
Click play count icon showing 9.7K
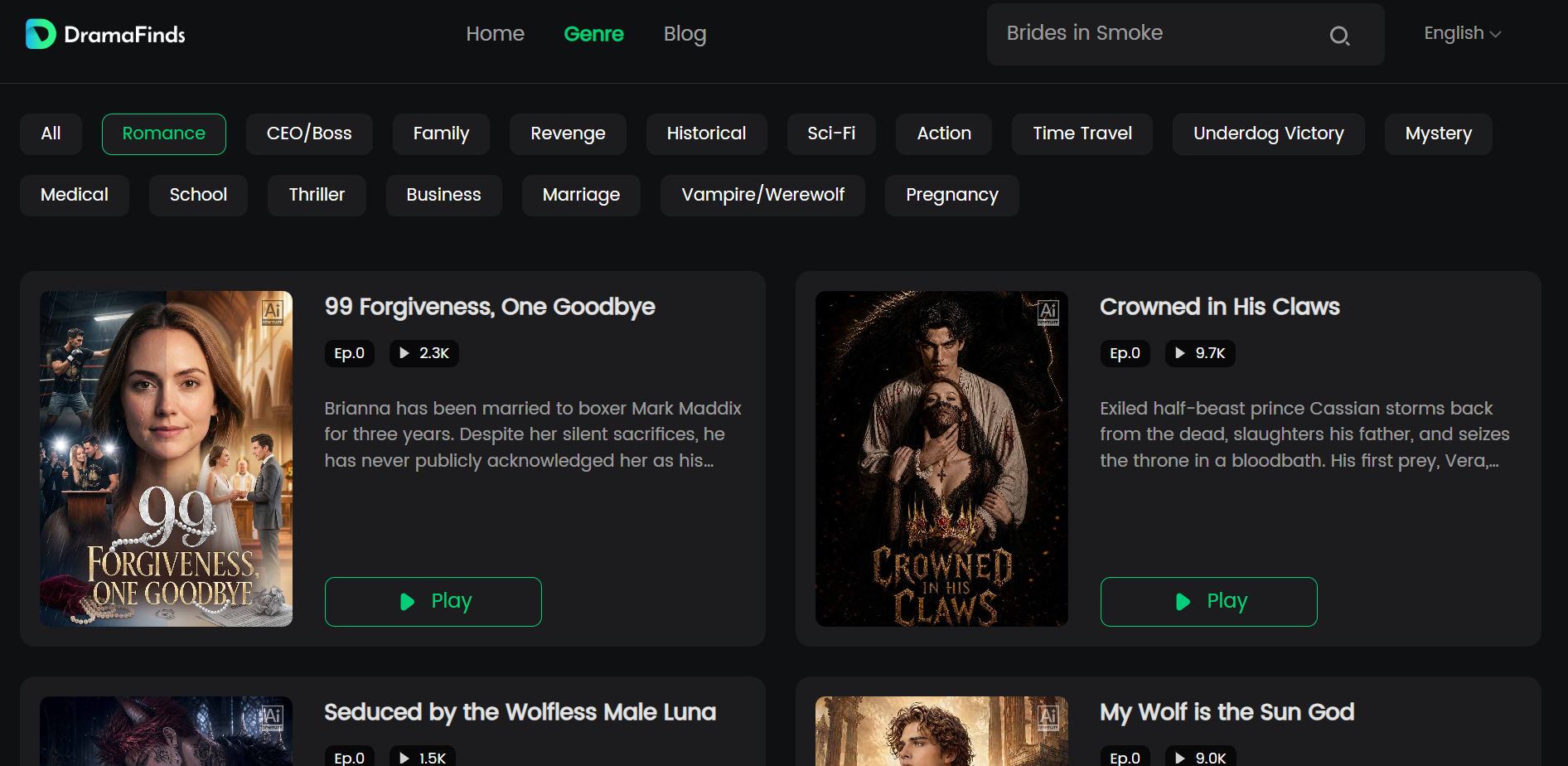point(1180,353)
